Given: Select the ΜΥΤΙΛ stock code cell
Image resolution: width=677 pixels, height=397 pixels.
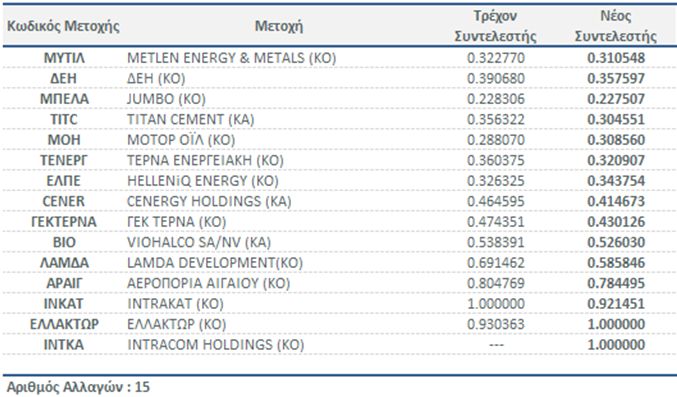Looking at the screenshot, I should 64,58.
